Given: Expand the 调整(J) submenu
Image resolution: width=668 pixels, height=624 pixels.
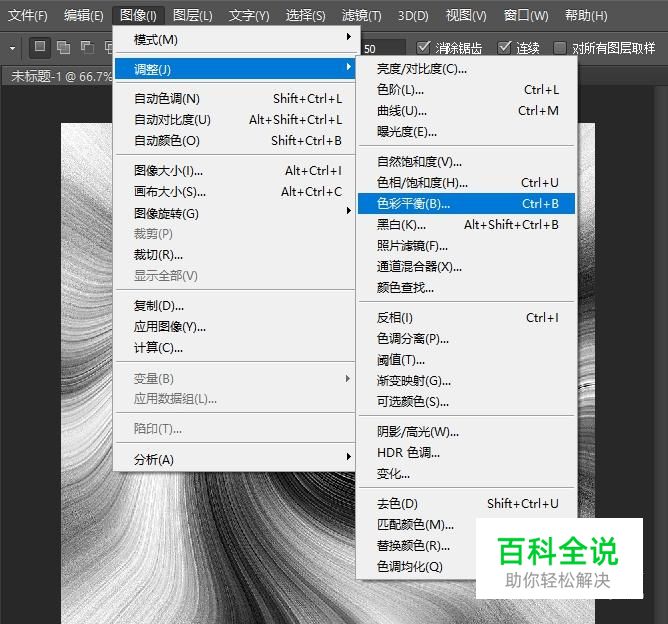Looking at the screenshot, I should [235, 69].
